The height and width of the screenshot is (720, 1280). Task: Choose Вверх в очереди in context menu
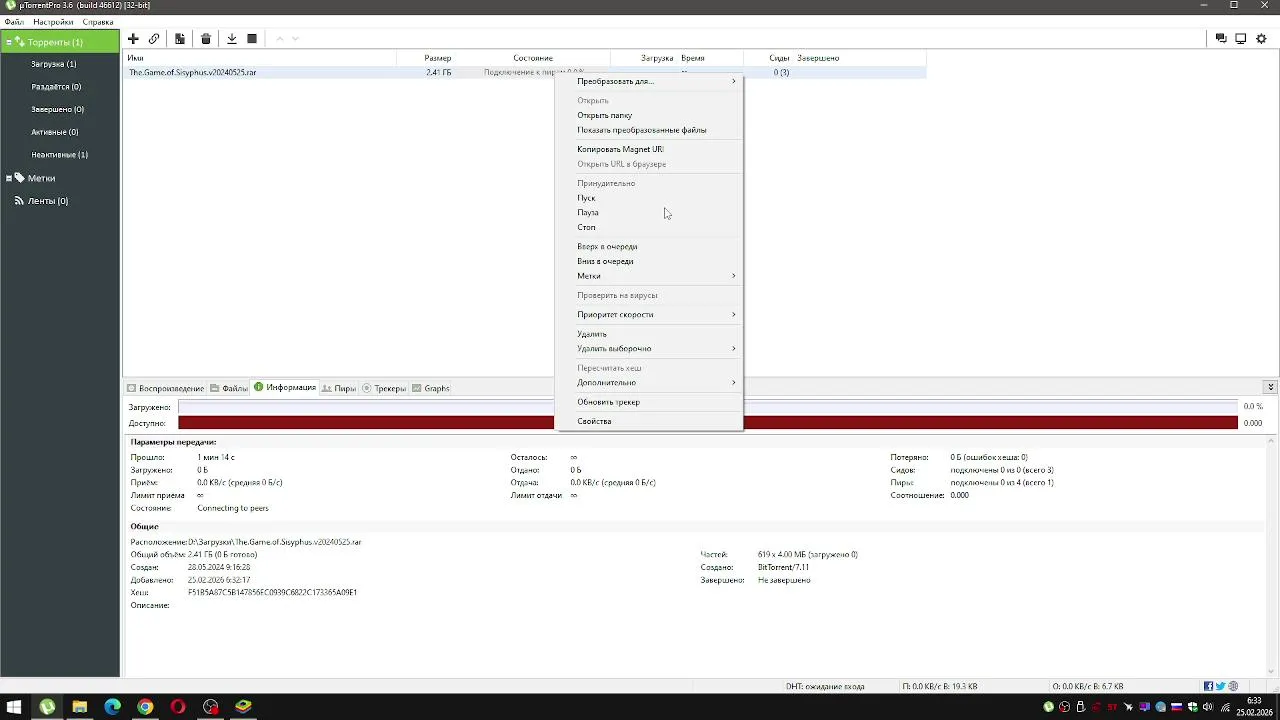click(650, 246)
